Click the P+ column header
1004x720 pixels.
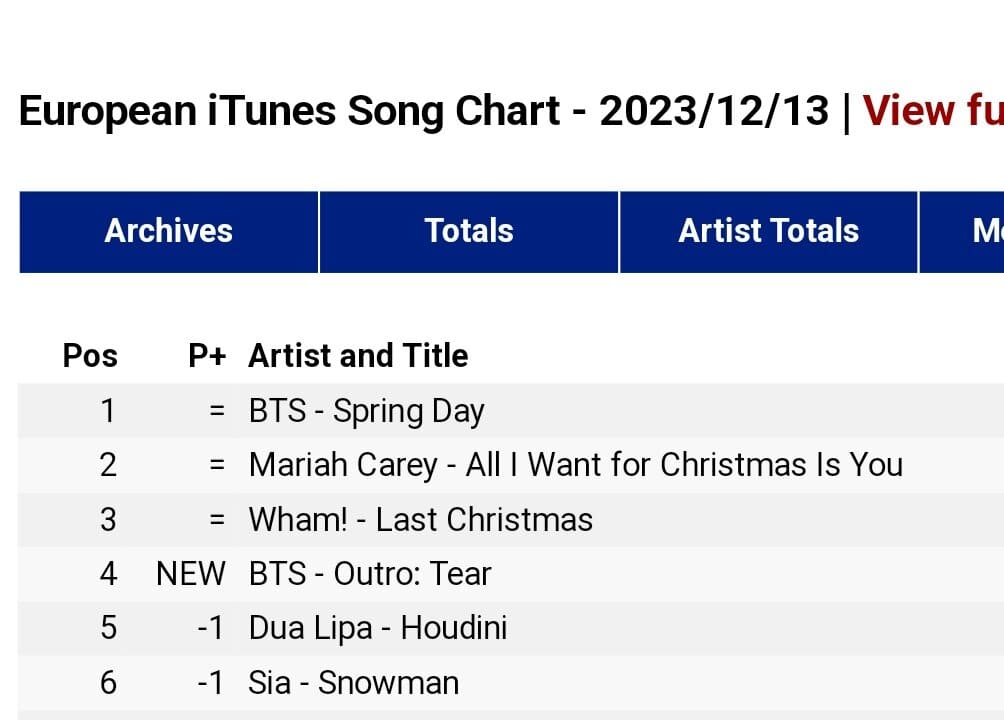(207, 355)
